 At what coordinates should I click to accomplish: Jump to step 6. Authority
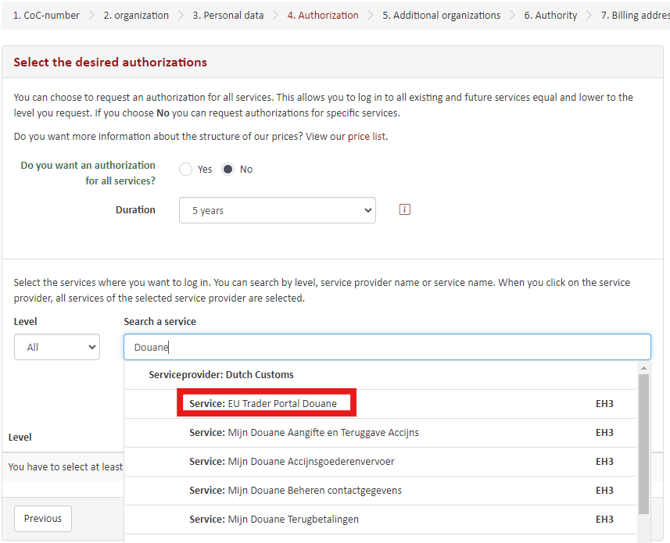tap(550, 15)
